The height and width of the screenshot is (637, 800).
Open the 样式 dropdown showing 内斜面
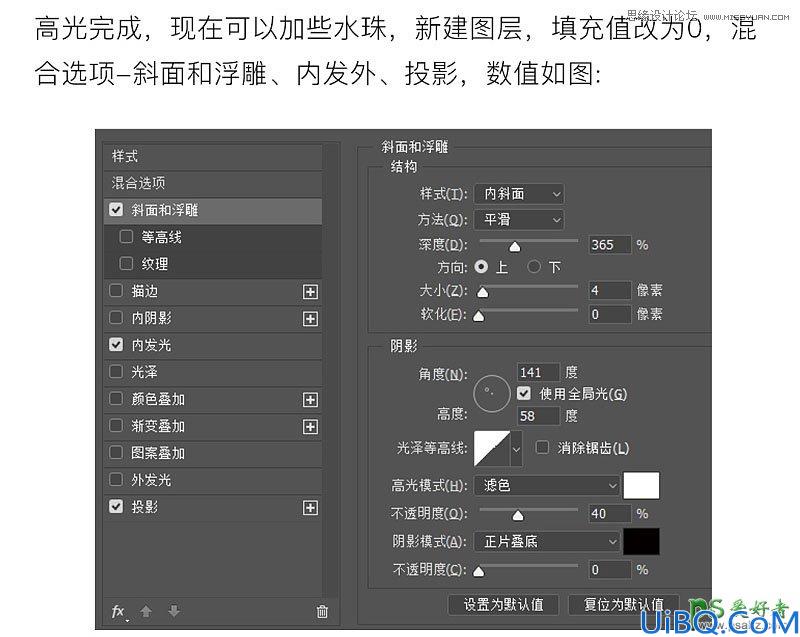(x=519, y=194)
